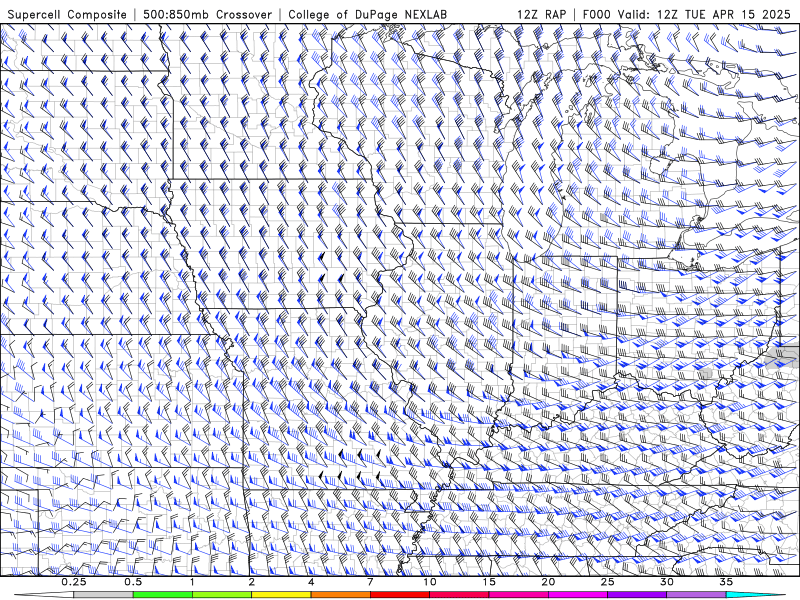Click the colorbar label reading 4
Viewport: 800px width, 600px height.
(311, 582)
